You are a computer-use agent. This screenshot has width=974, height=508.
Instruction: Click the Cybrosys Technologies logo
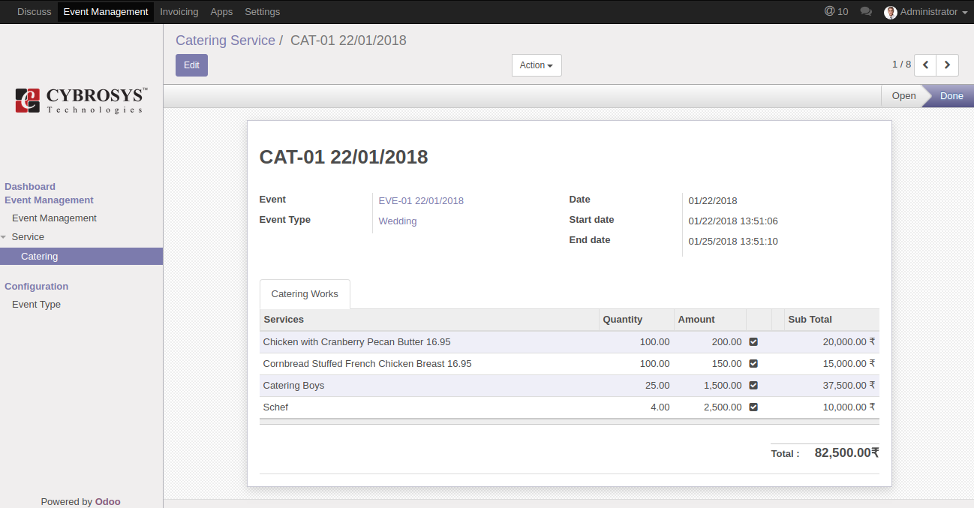(x=81, y=100)
